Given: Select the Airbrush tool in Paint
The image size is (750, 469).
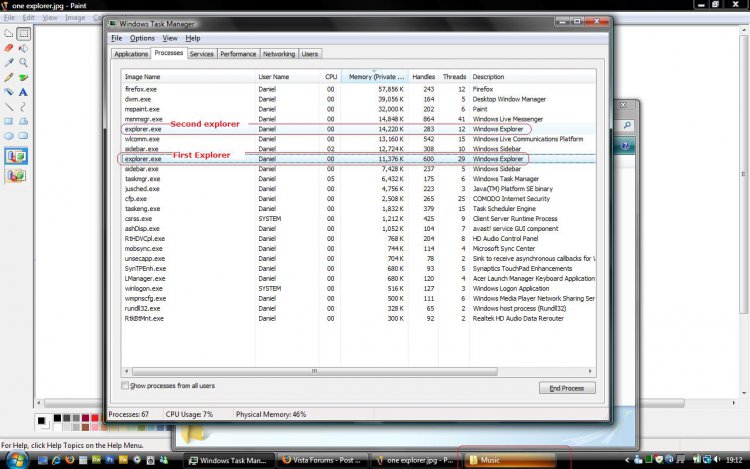Looking at the screenshot, I should tap(9, 92).
